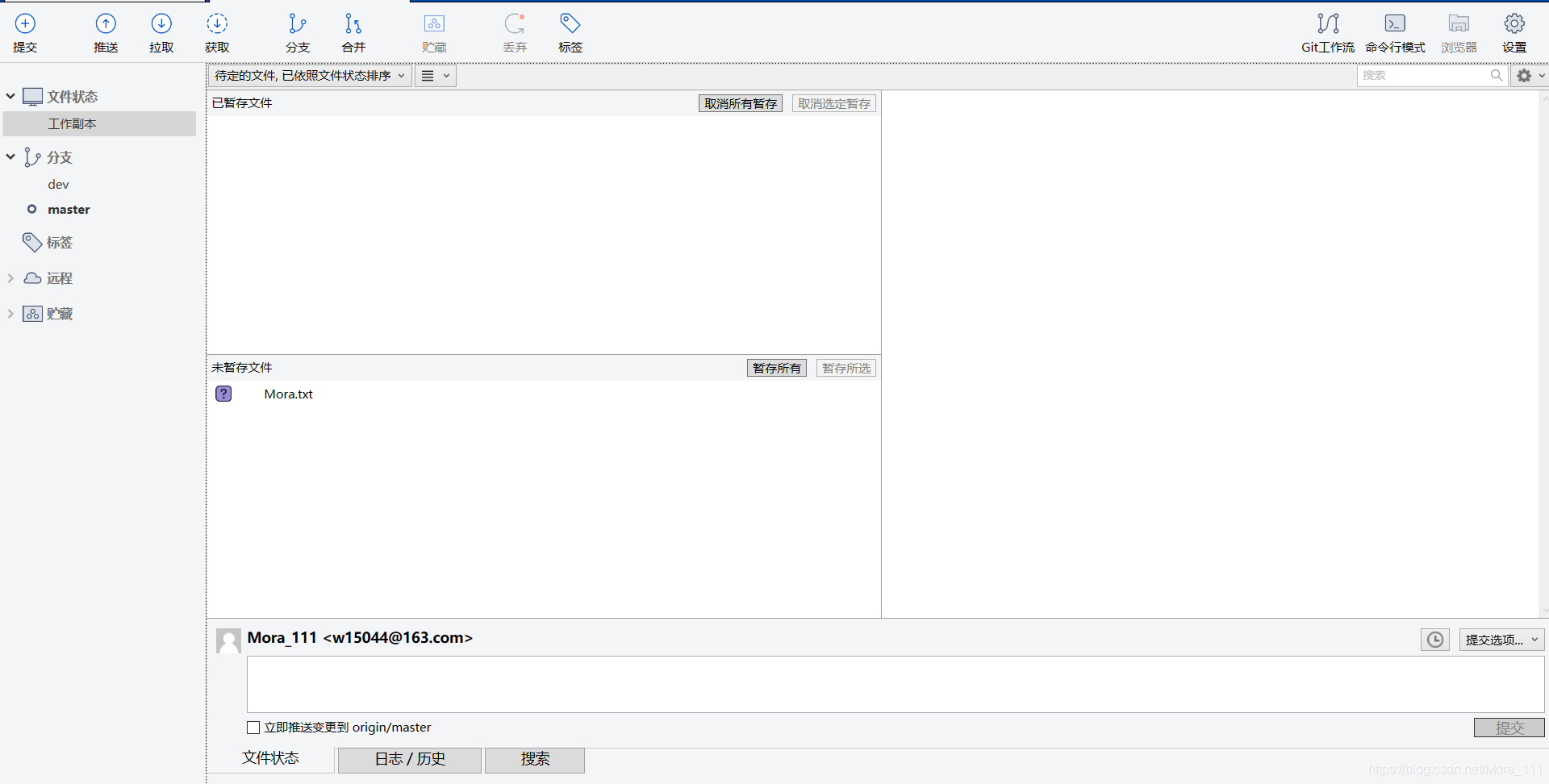Collapse the 分支 sidebar section

10,156
